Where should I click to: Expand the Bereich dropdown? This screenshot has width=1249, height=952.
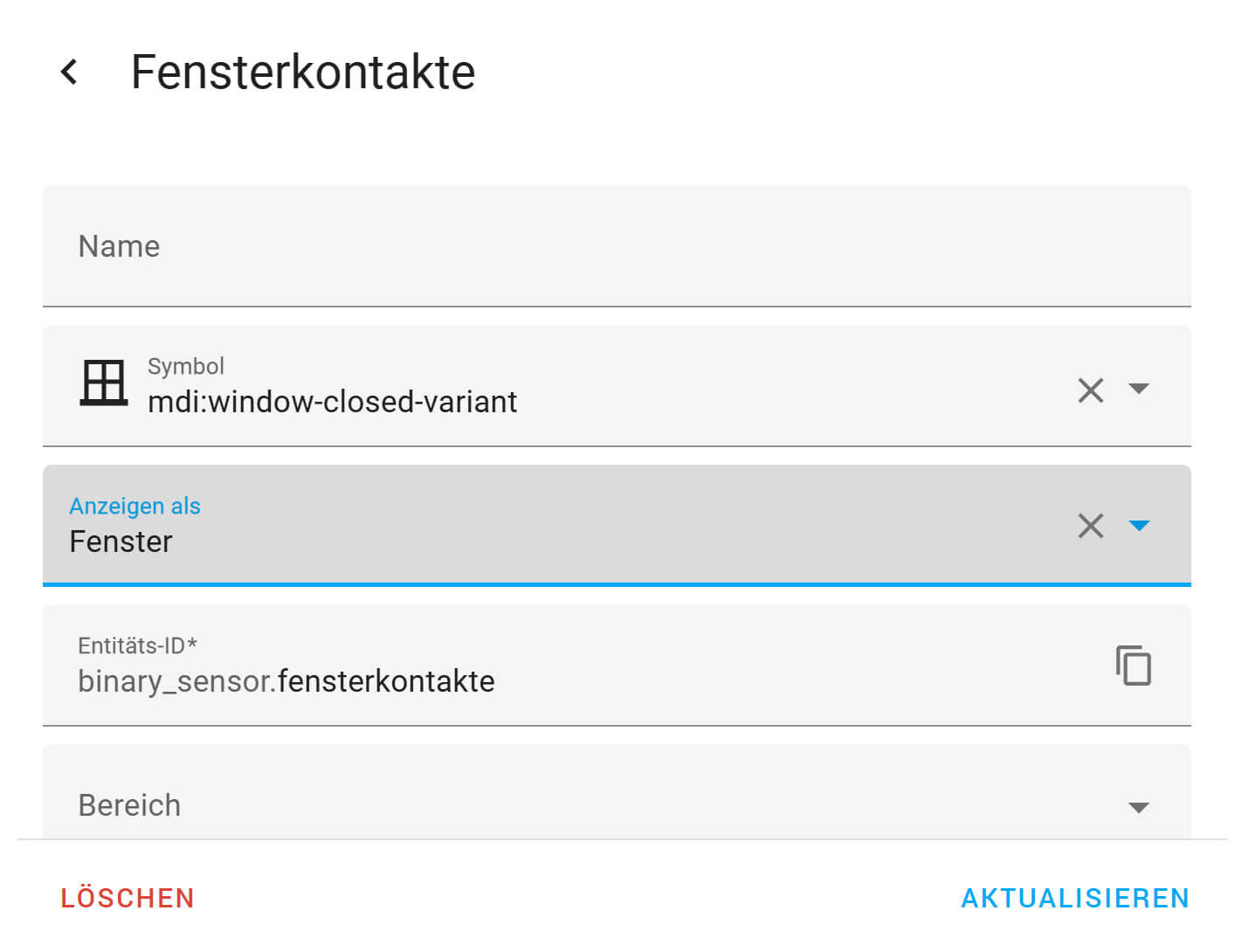[x=1139, y=808]
